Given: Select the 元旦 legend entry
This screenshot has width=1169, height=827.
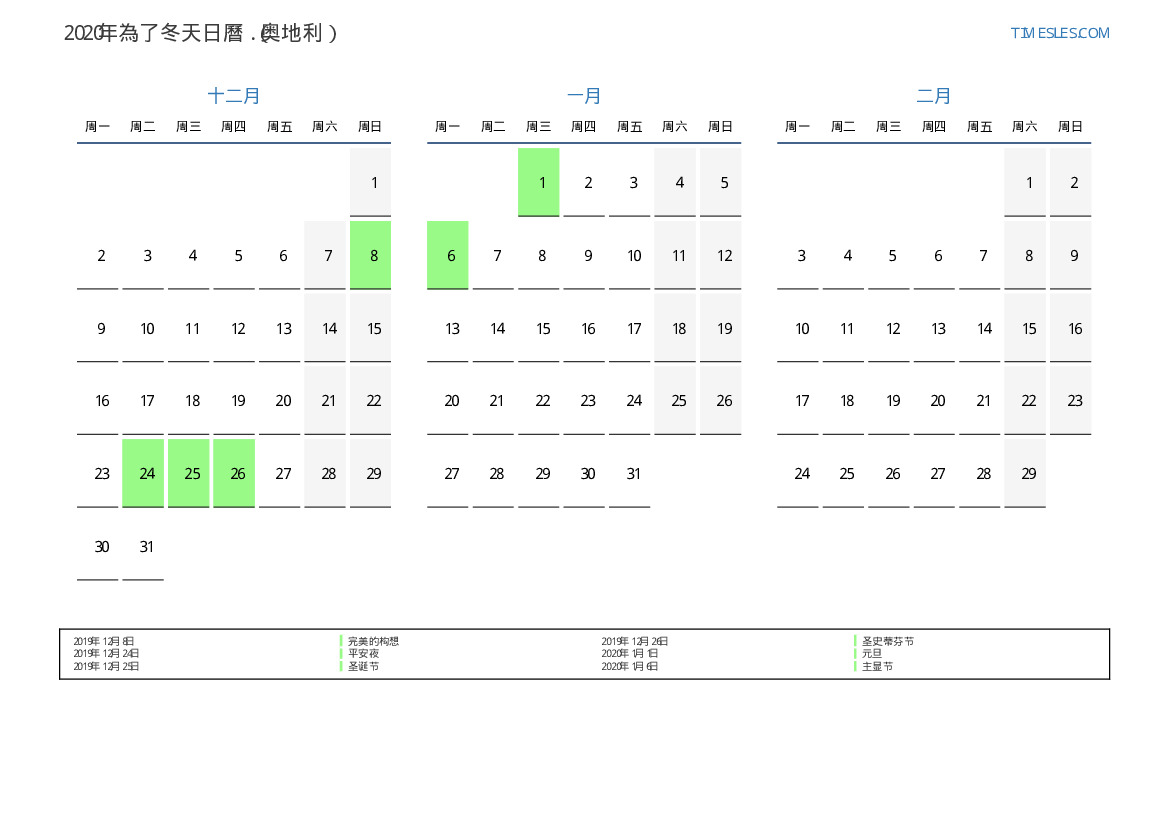Looking at the screenshot, I should pos(872,653).
